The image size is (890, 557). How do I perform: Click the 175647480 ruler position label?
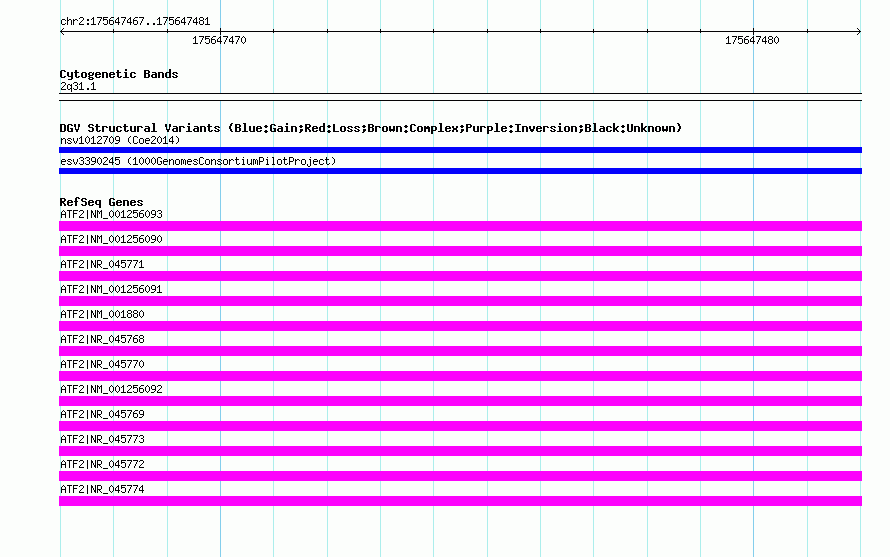[x=752, y=40]
